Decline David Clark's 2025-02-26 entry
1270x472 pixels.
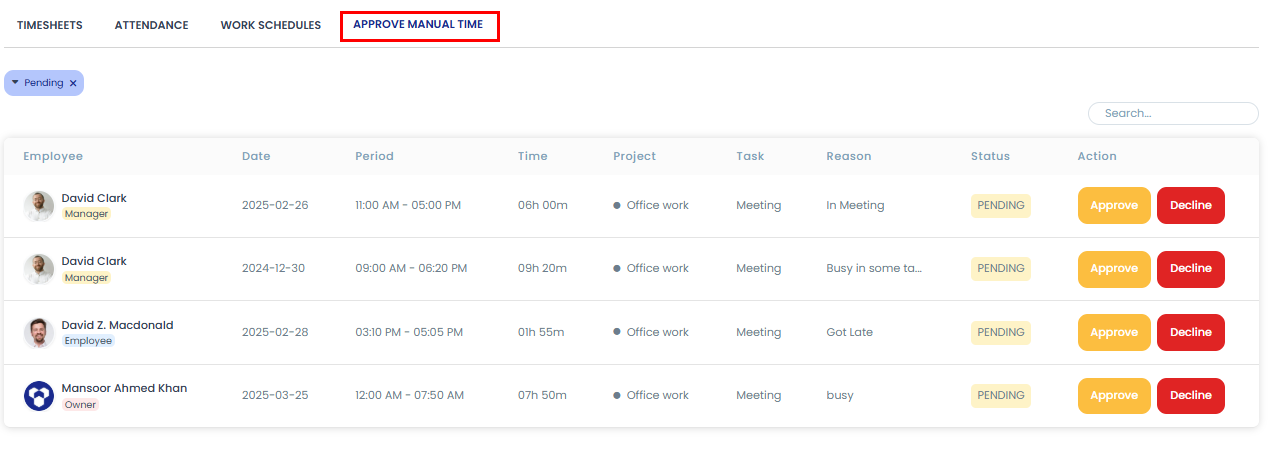(x=1190, y=206)
